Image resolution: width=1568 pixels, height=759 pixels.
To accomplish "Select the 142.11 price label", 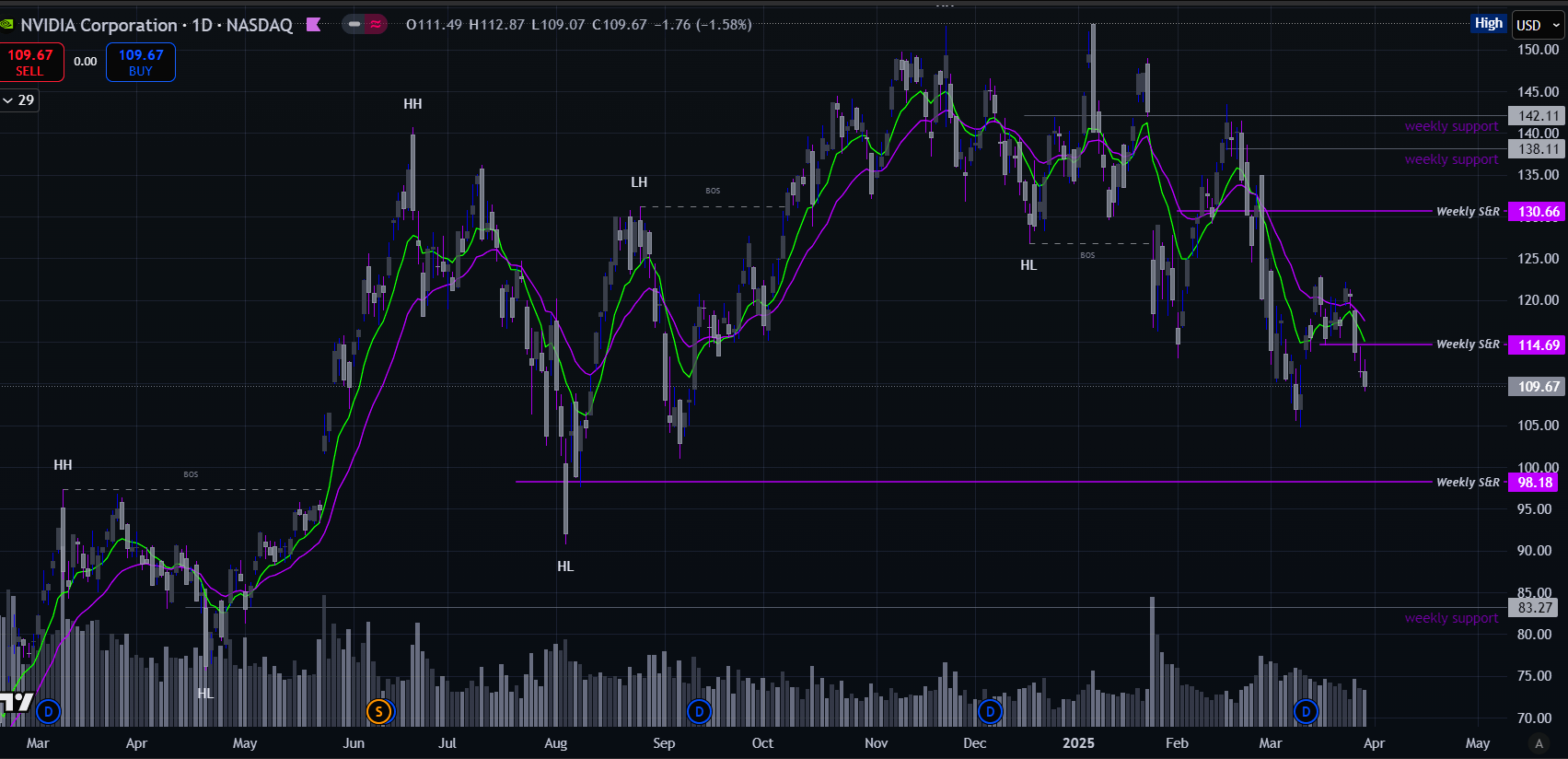I will click(x=1537, y=116).
